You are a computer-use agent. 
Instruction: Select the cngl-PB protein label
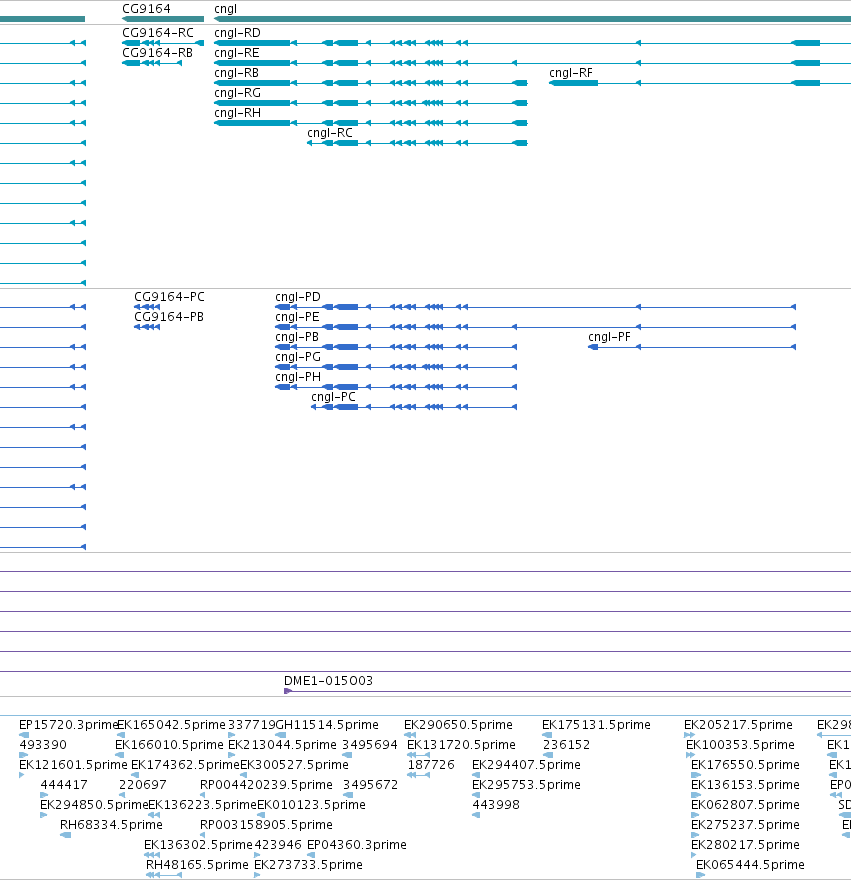(296, 337)
